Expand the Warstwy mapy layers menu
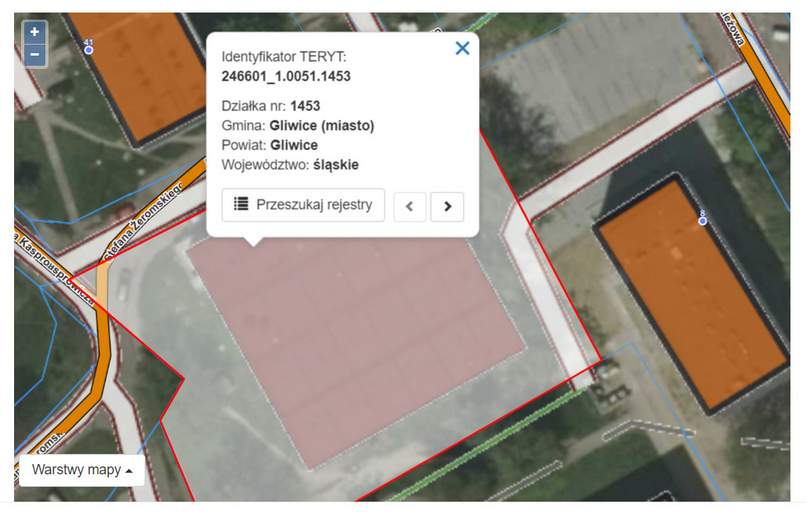This screenshot has height=515, width=810. coord(82,470)
